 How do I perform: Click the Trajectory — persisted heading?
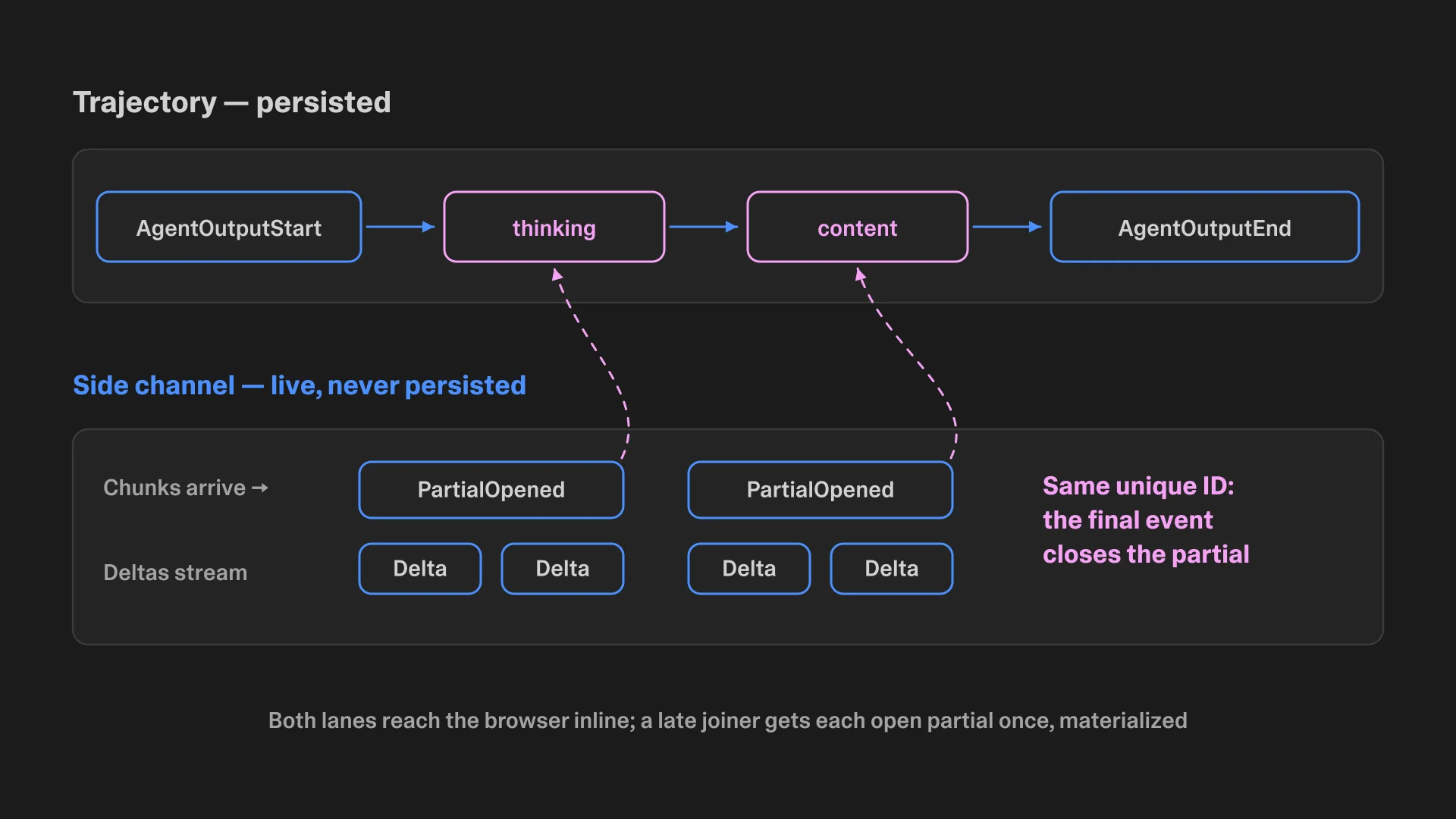(232, 102)
